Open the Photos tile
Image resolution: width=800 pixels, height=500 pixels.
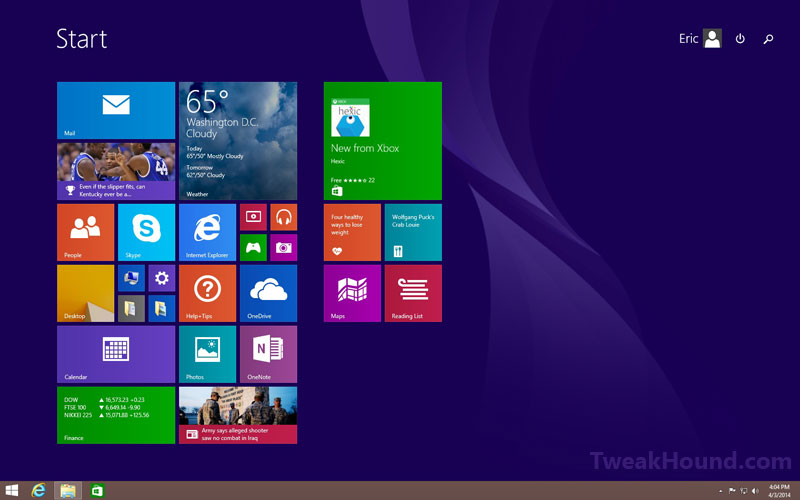(208, 354)
